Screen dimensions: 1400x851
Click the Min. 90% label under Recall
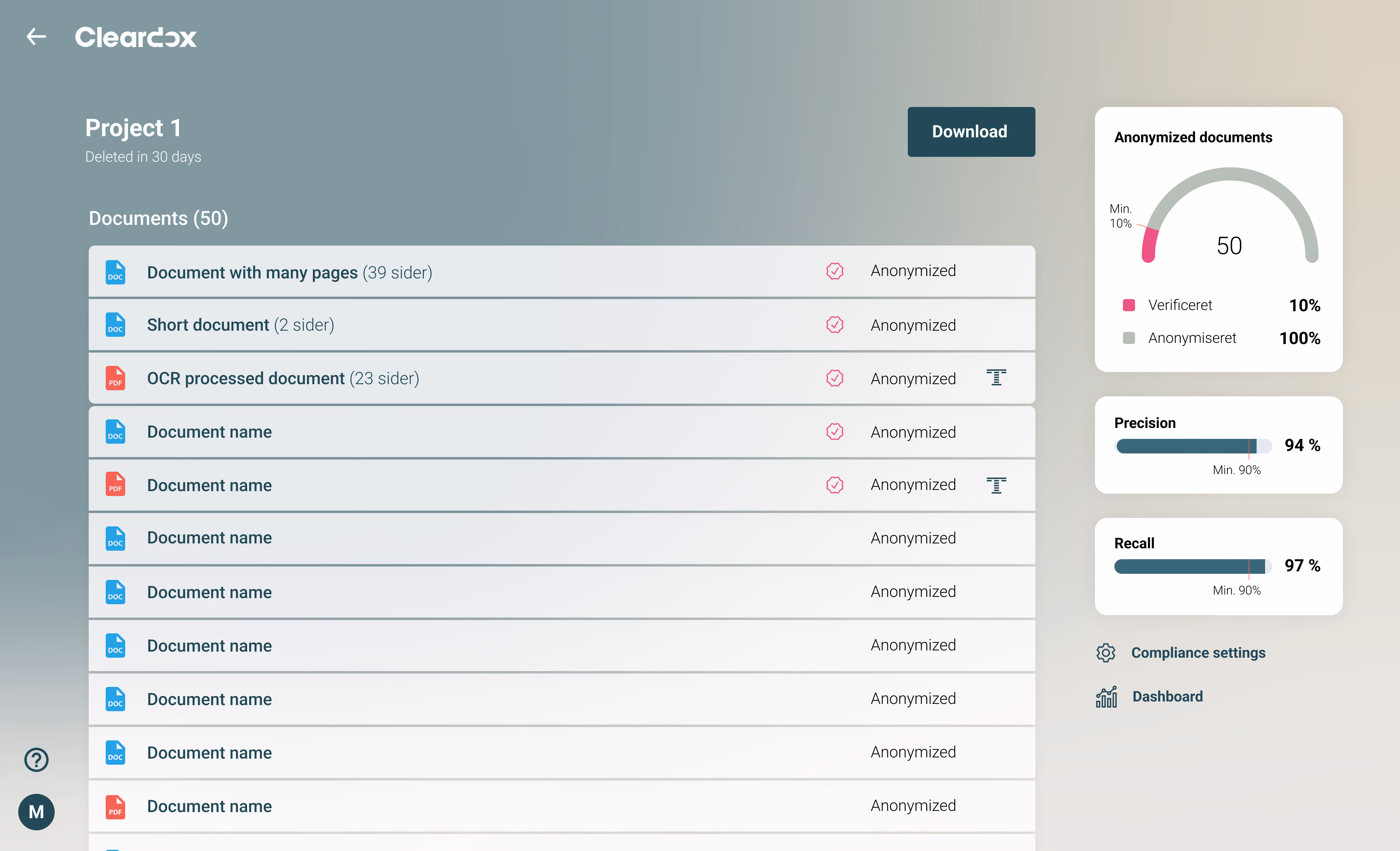pos(1236,591)
